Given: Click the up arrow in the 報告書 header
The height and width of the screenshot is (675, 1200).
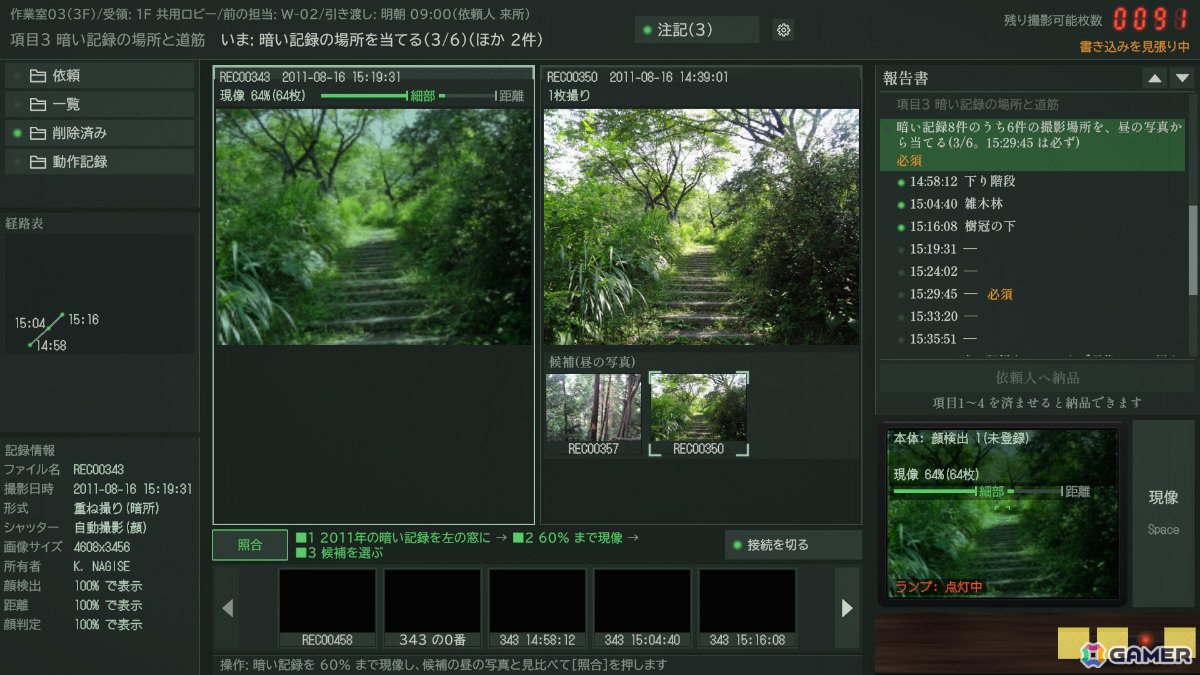Looking at the screenshot, I should pyautogui.click(x=1155, y=78).
